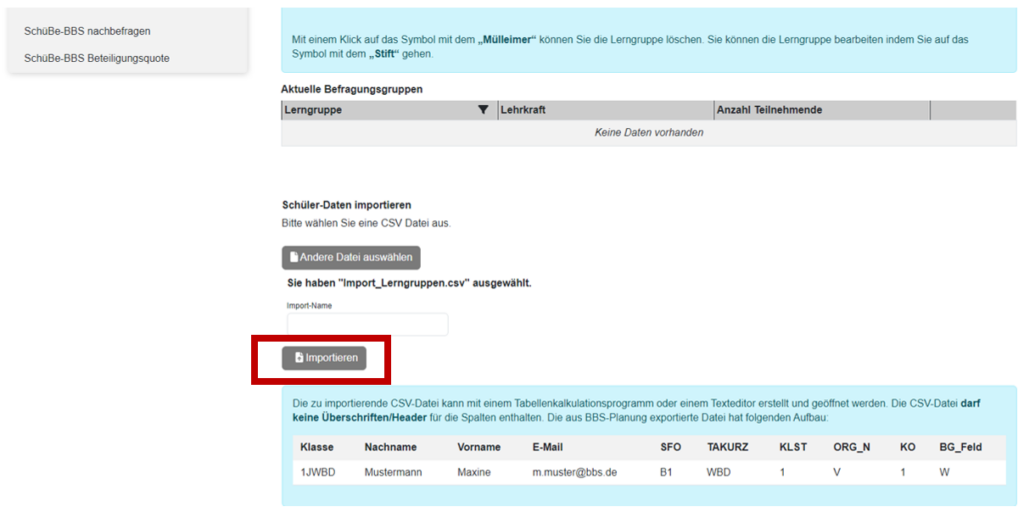This screenshot has width=1024, height=512.
Task: Select the 1JWBD cell in example row
Action: point(317,471)
